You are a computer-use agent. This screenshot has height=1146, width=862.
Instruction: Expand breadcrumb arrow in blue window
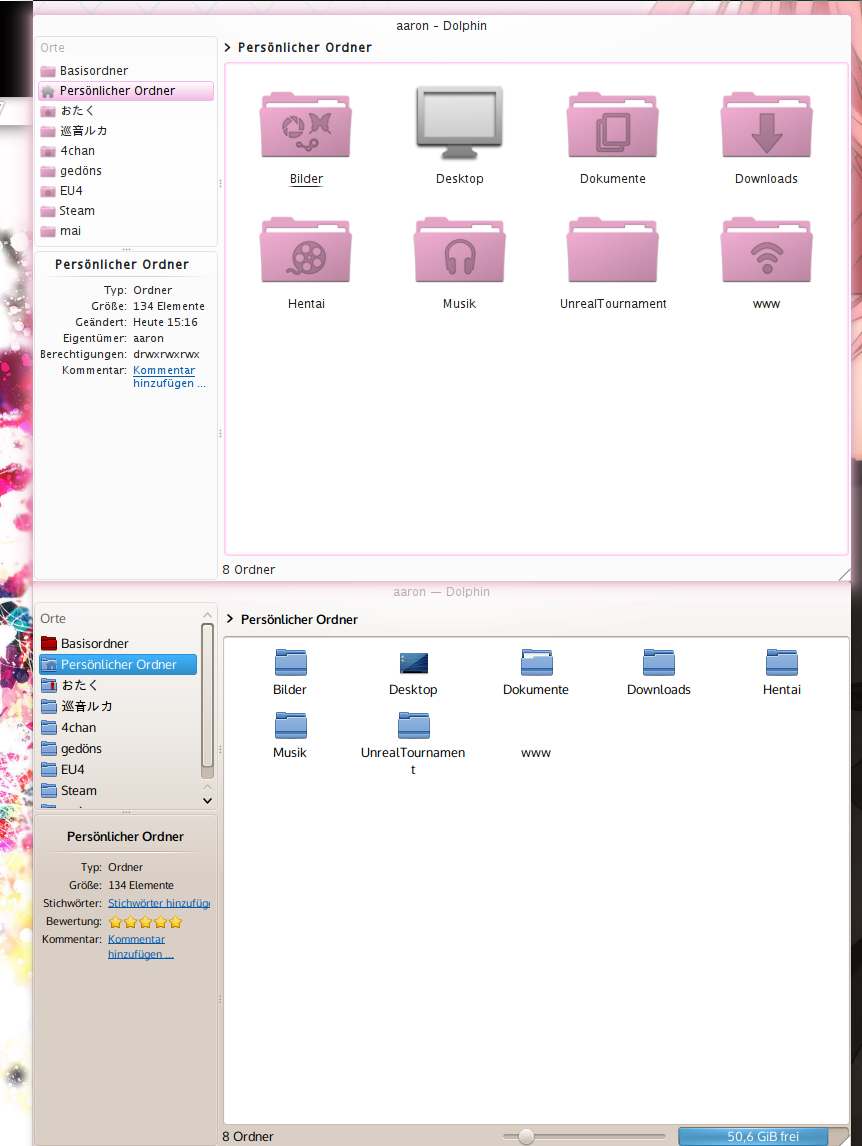[230, 619]
